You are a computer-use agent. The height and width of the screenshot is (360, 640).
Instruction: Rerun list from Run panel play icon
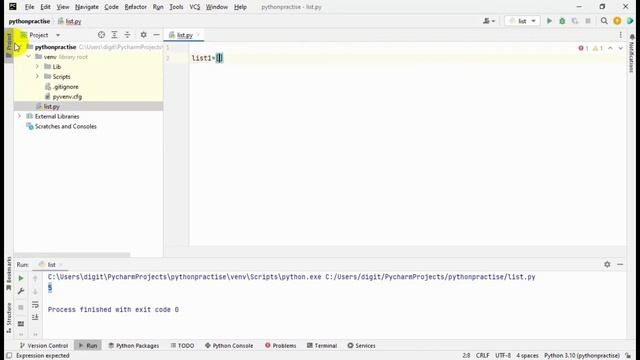(x=21, y=278)
